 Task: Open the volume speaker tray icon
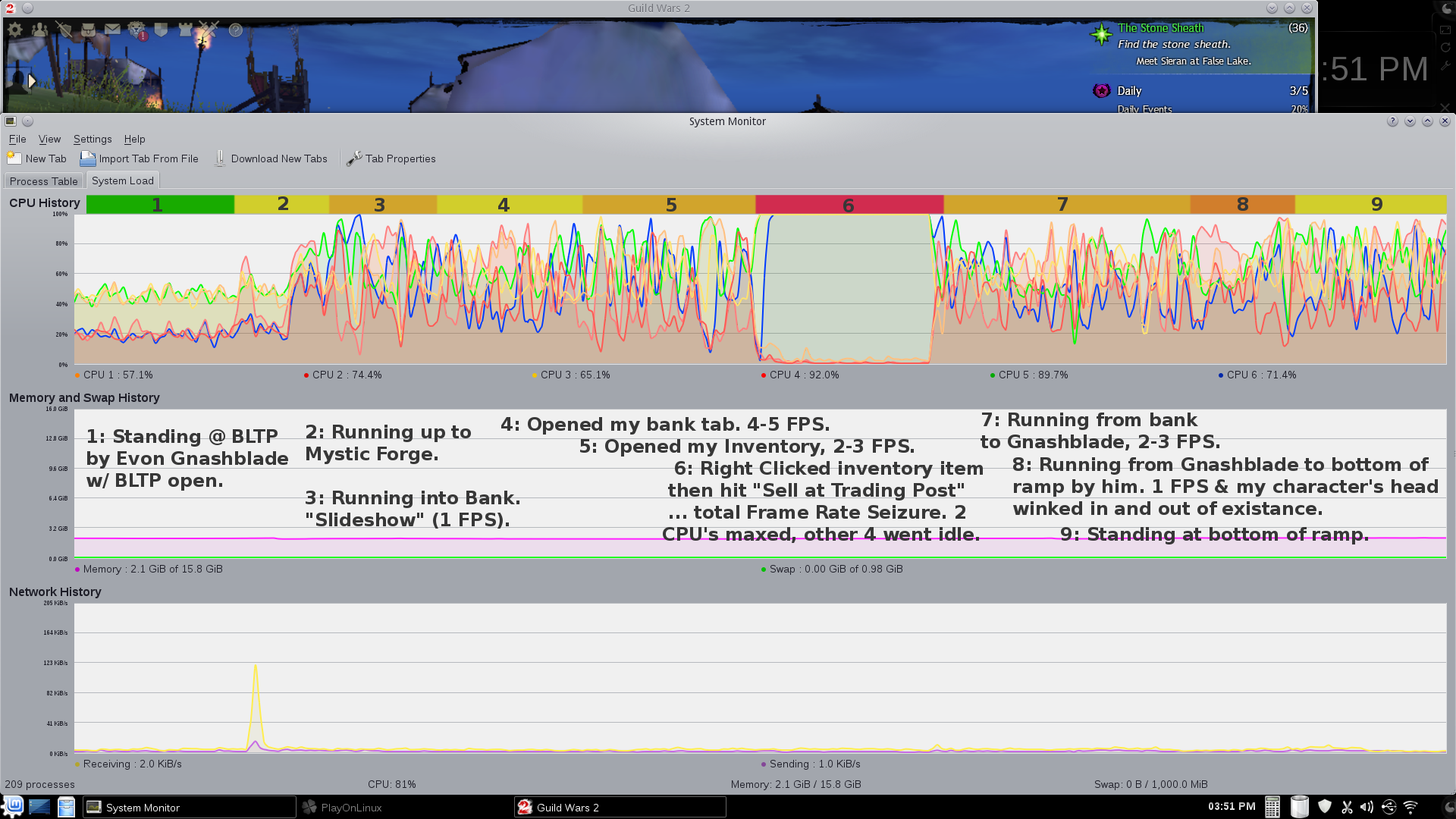click(x=1367, y=808)
